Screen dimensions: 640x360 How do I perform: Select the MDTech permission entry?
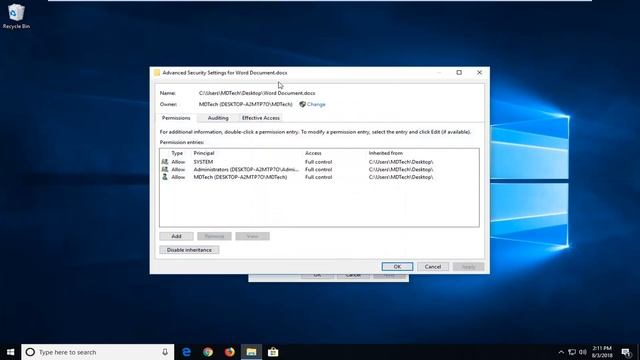319,177
